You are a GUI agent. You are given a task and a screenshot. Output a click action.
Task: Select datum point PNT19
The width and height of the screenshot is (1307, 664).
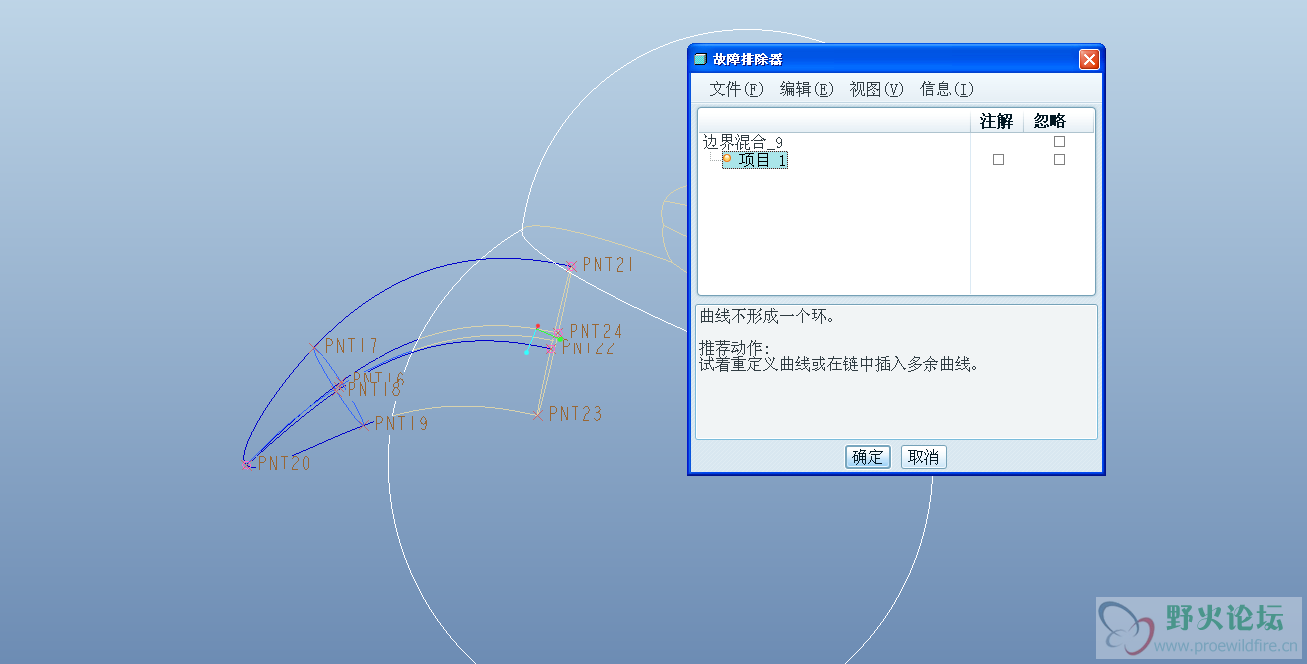(364, 425)
